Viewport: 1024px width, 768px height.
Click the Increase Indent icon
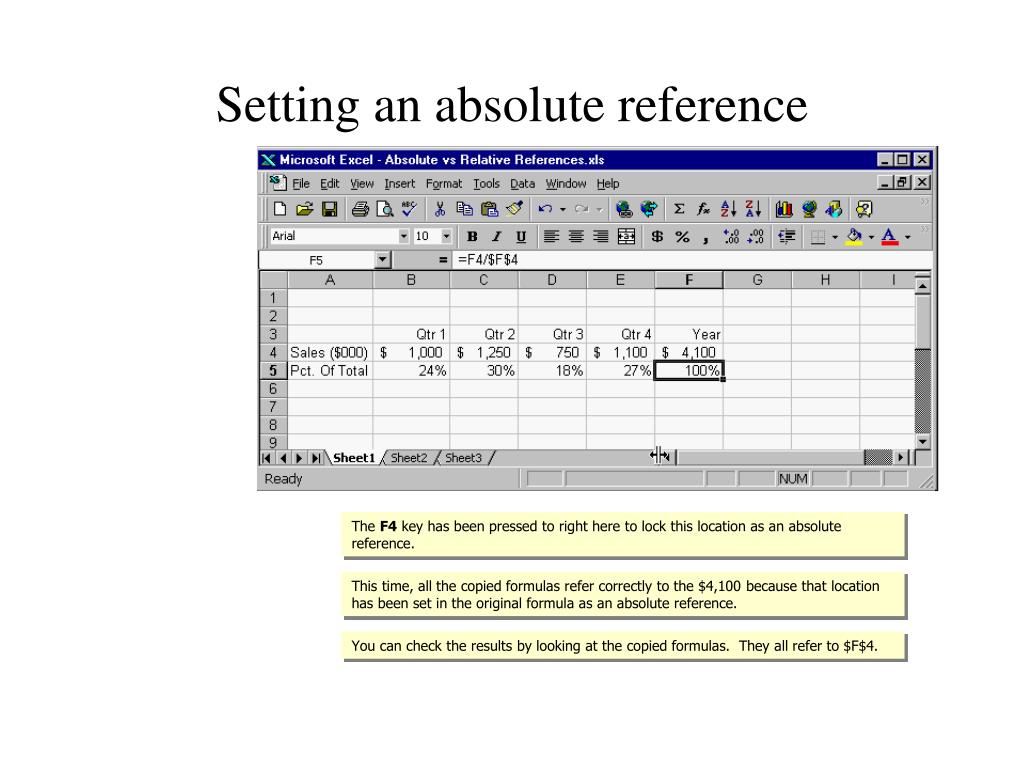coord(787,236)
